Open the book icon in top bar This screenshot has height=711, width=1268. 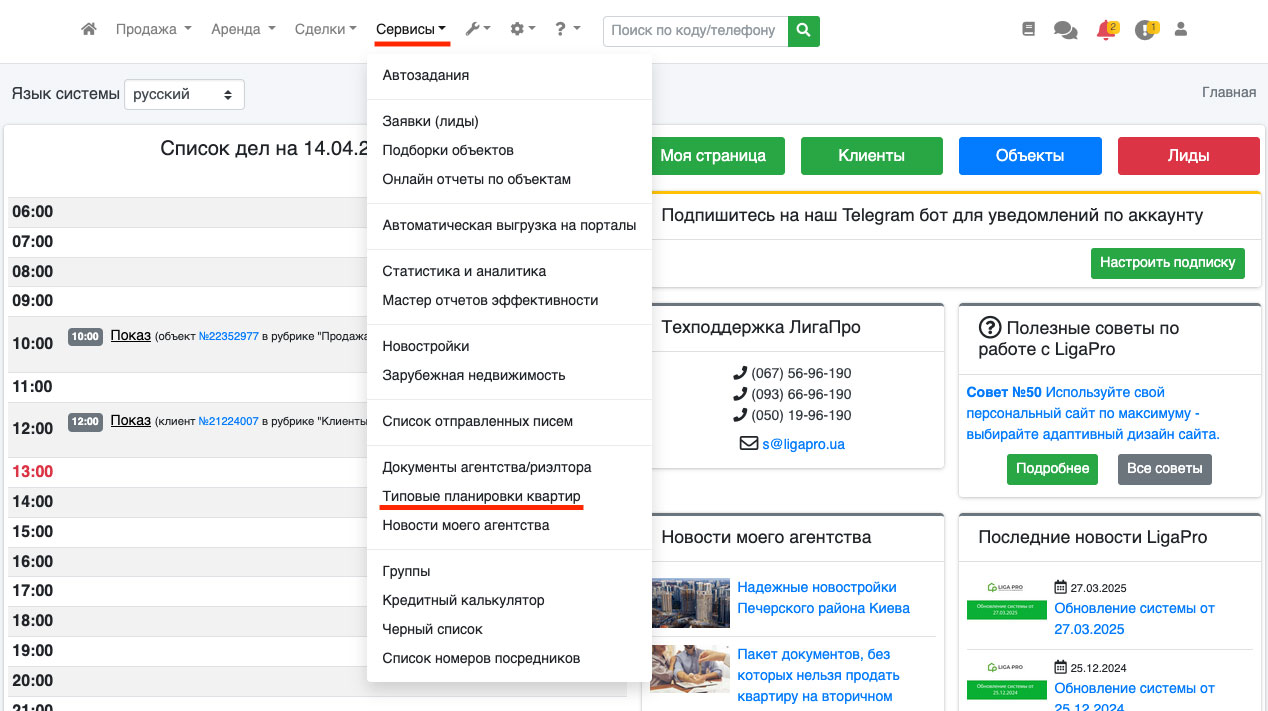(x=1028, y=30)
